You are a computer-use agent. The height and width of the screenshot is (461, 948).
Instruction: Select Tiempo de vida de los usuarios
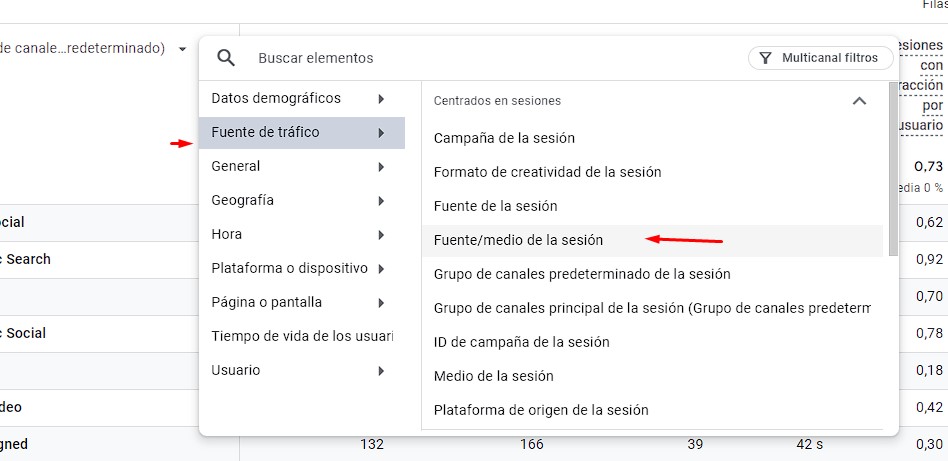[302, 336]
